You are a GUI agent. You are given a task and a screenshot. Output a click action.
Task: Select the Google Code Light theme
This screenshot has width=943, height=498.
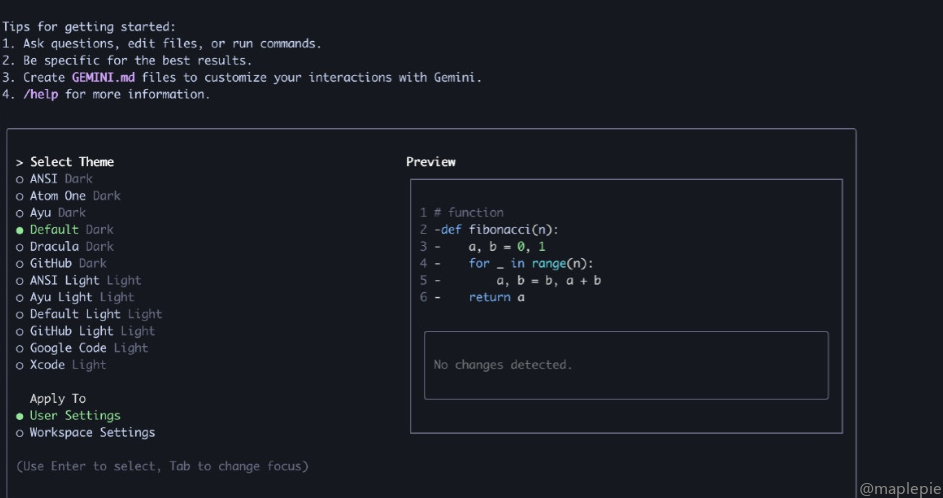click(x=88, y=348)
